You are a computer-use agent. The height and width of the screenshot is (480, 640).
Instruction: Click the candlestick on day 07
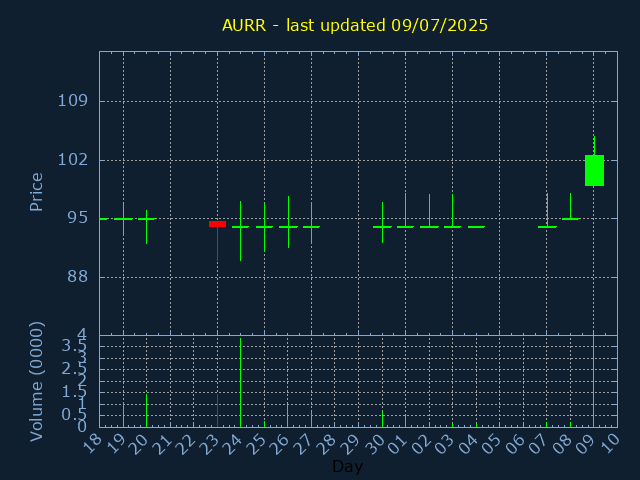pos(547,211)
